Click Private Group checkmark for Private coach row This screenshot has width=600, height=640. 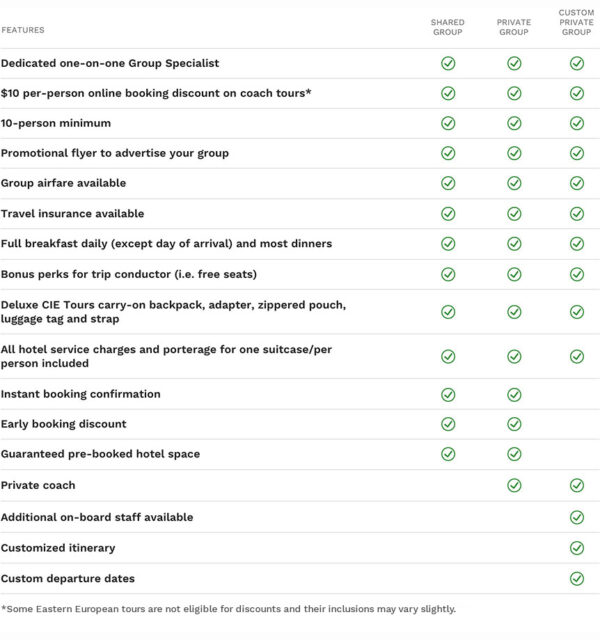click(x=514, y=485)
